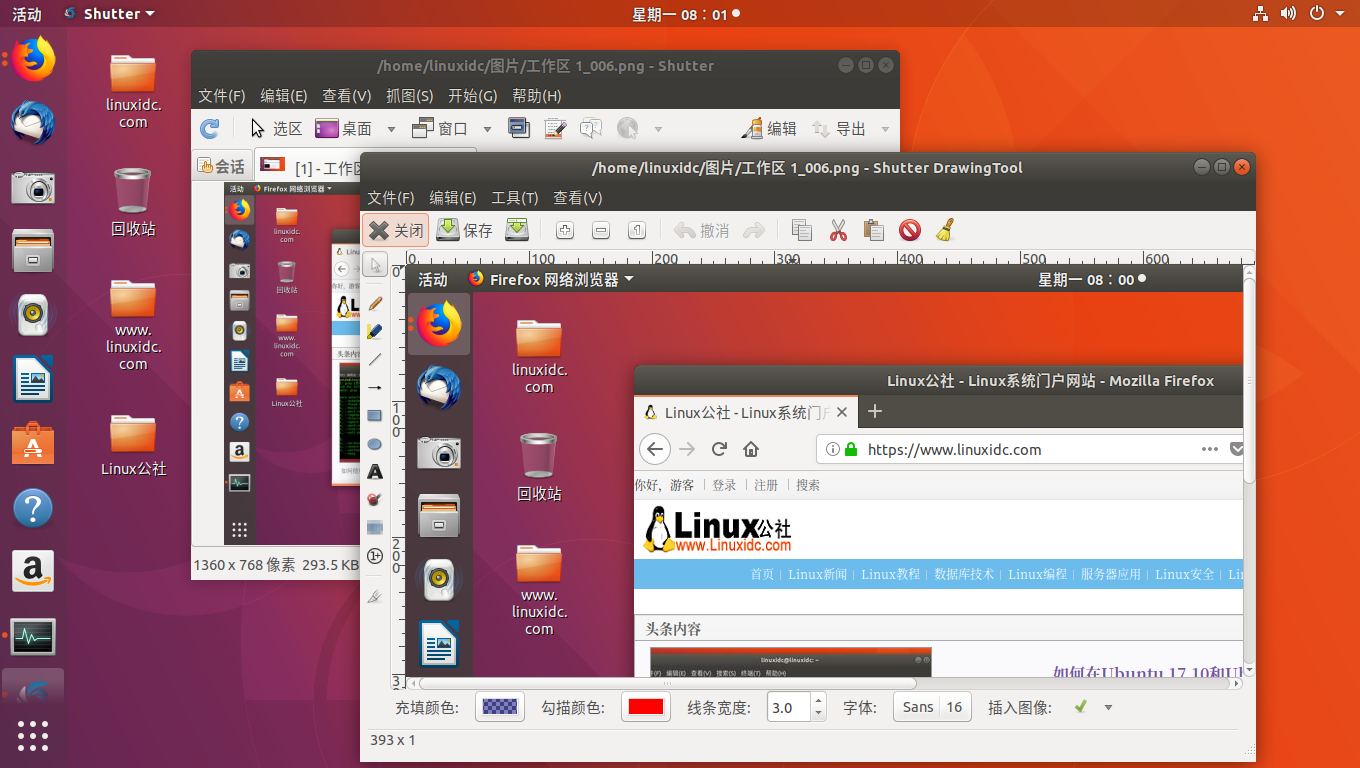The height and width of the screenshot is (768, 1360).
Task: Click the red Delete icon
Action: click(x=909, y=231)
